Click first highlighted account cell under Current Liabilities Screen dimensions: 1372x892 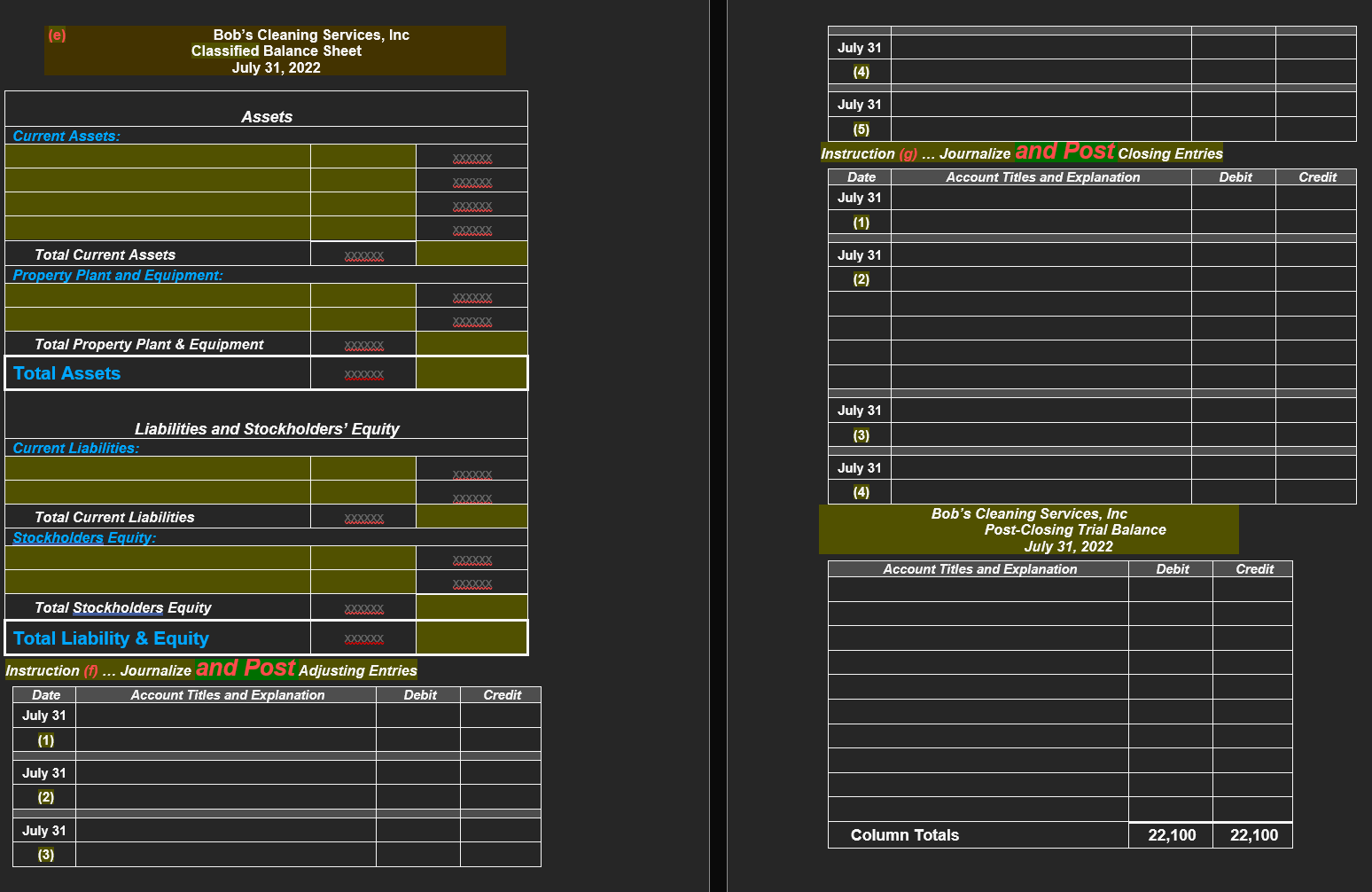[x=158, y=468]
